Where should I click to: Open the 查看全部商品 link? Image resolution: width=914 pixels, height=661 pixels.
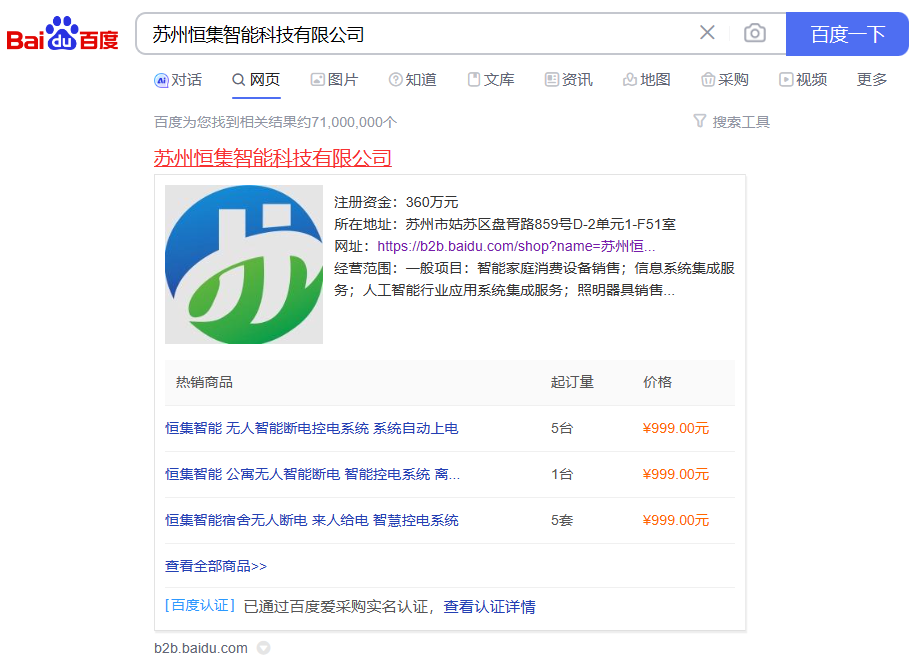pyautogui.click(x=216, y=566)
